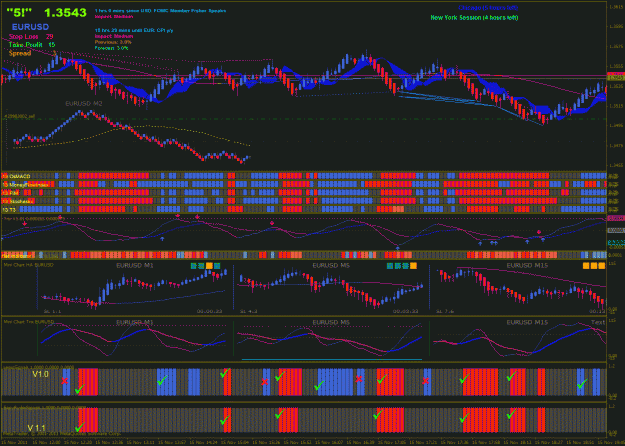Click the orange square beside EURUSD M1
Image resolution: width=625 pixels, height=446 pixels.
pos(209,265)
